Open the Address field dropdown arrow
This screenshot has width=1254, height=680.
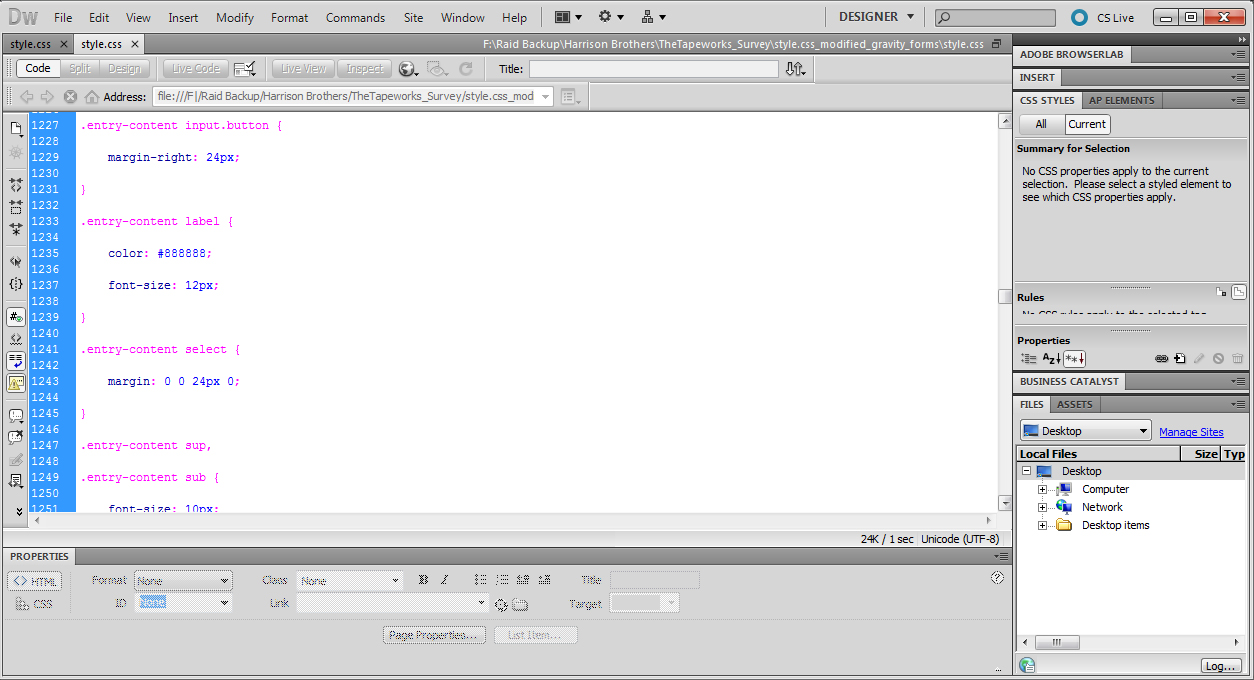(545, 97)
